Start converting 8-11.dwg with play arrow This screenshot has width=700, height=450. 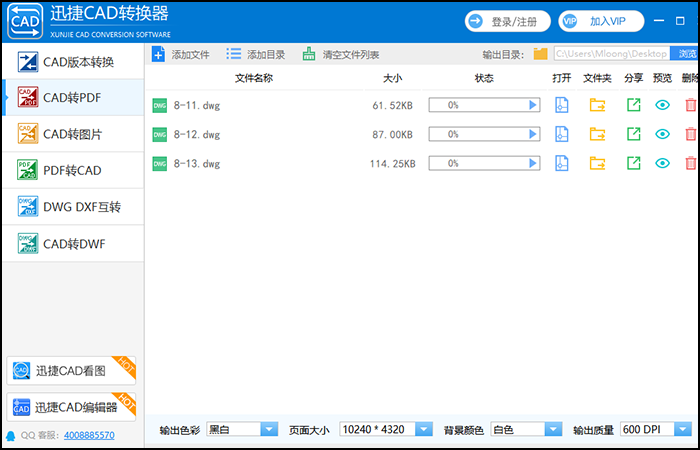pos(532,105)
